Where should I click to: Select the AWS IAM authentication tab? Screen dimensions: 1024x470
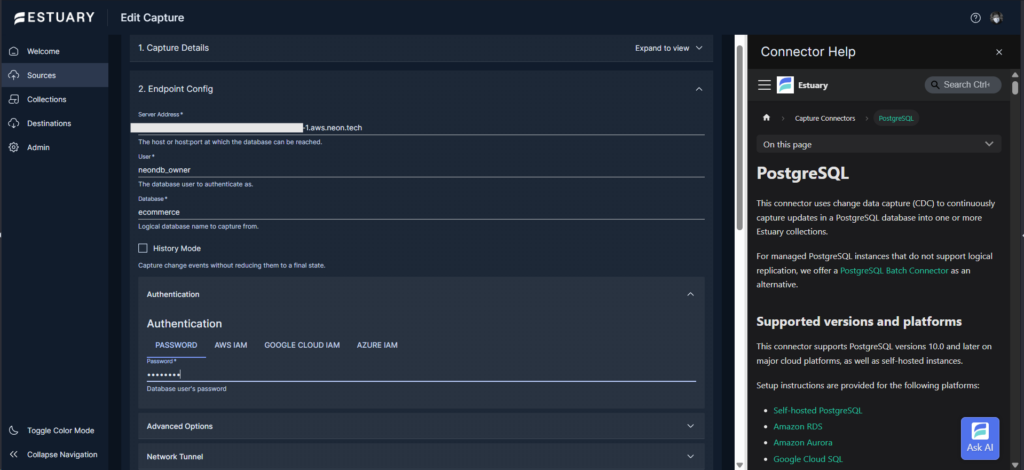coord(231,345)
